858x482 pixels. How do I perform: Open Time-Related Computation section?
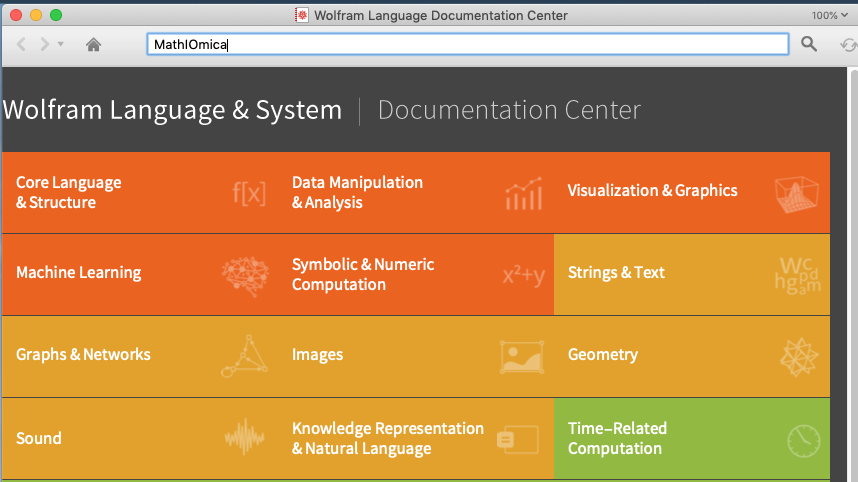tap(617, 438)
